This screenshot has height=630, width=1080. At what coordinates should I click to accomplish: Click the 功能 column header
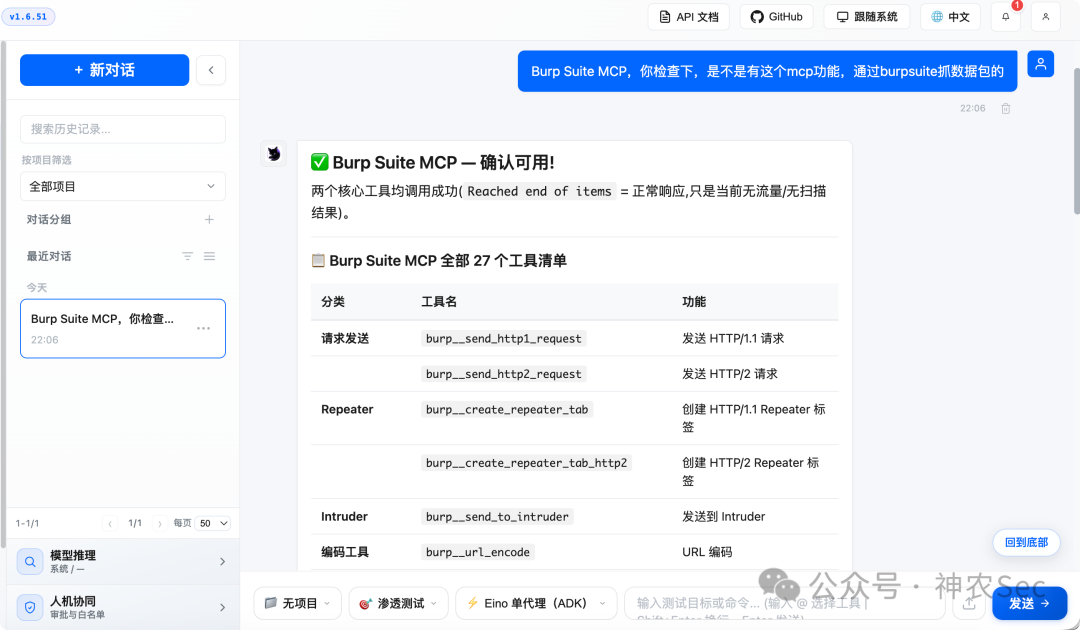pyautogui.click(x=694, y=302)
